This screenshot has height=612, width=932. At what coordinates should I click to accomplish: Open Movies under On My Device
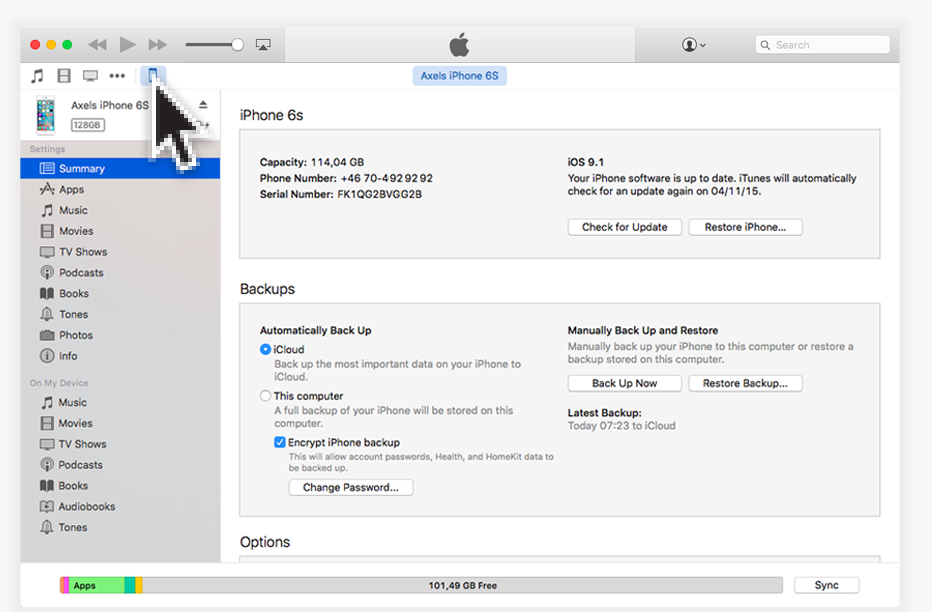click(x=120, y=423)
